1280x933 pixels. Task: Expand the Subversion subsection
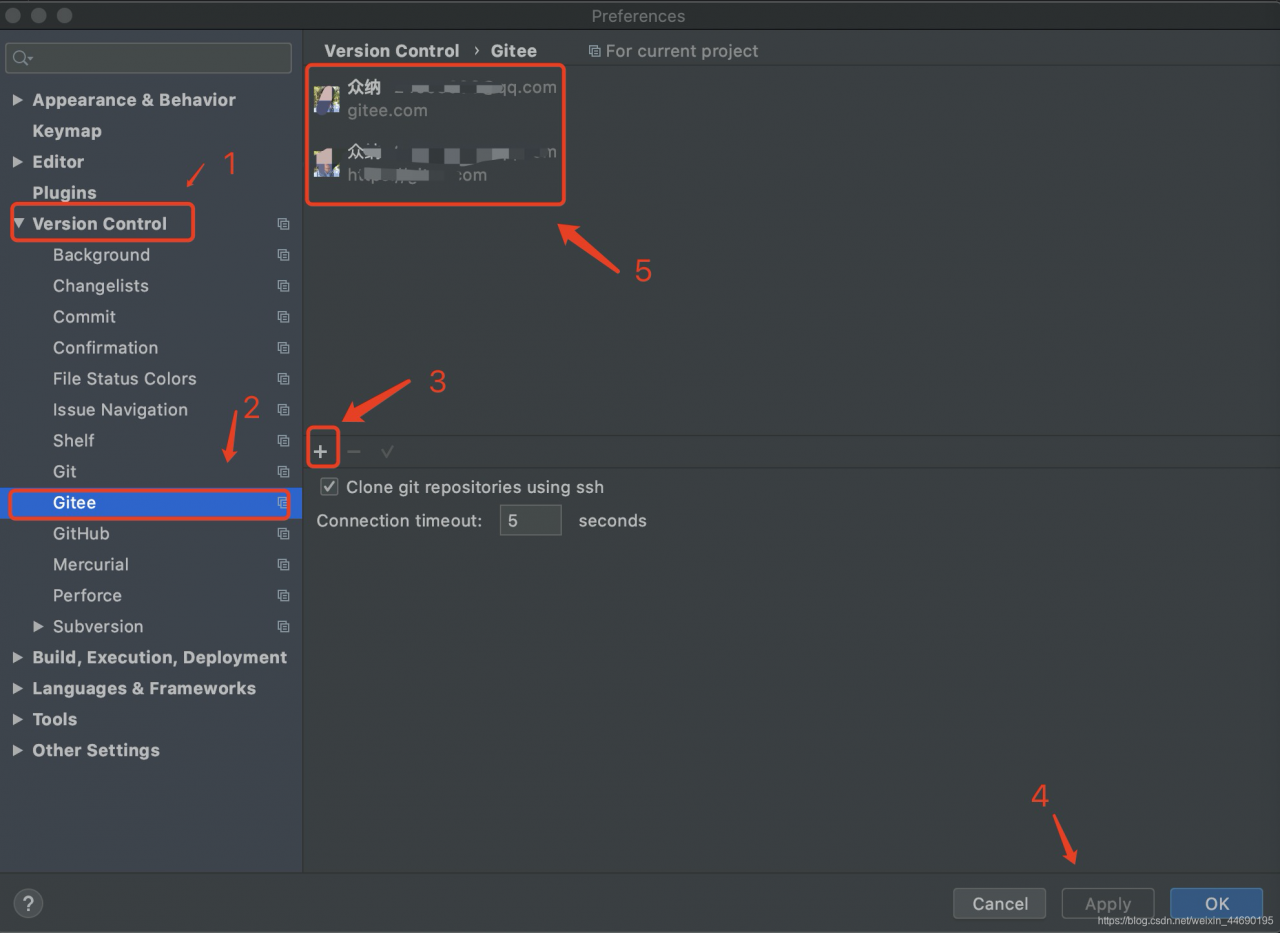38,627
